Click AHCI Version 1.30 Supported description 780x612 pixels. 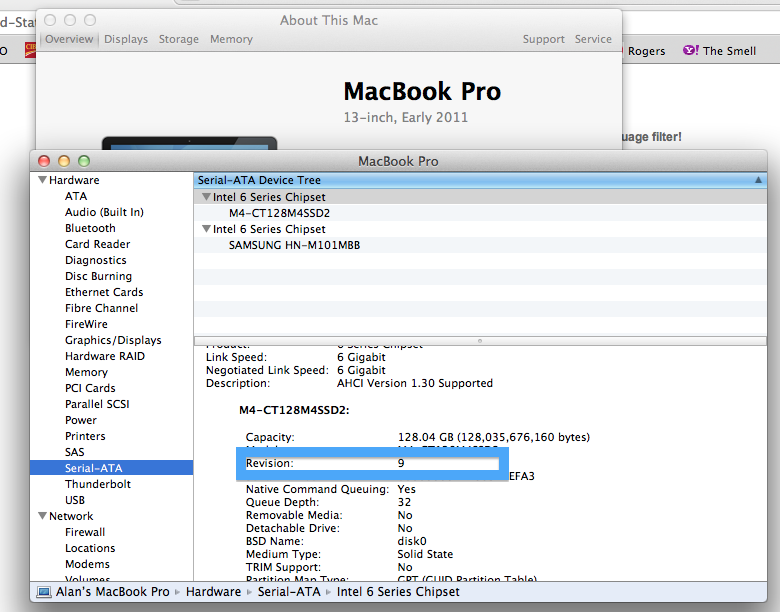point(415,383)
